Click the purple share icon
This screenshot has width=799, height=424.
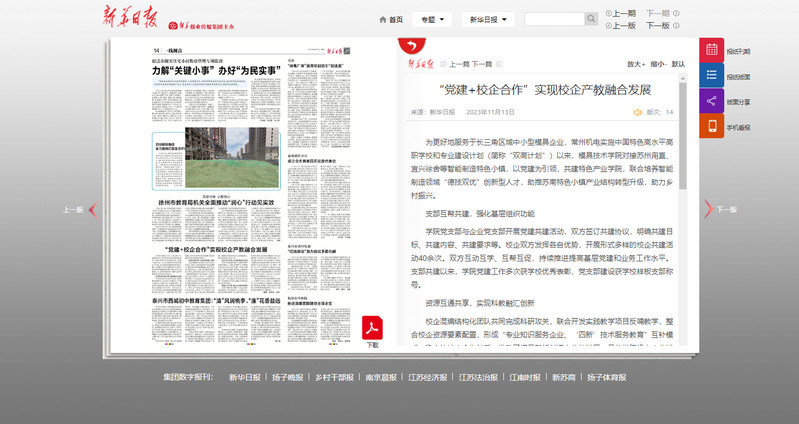pyautogui.click(x=712, y=101)
